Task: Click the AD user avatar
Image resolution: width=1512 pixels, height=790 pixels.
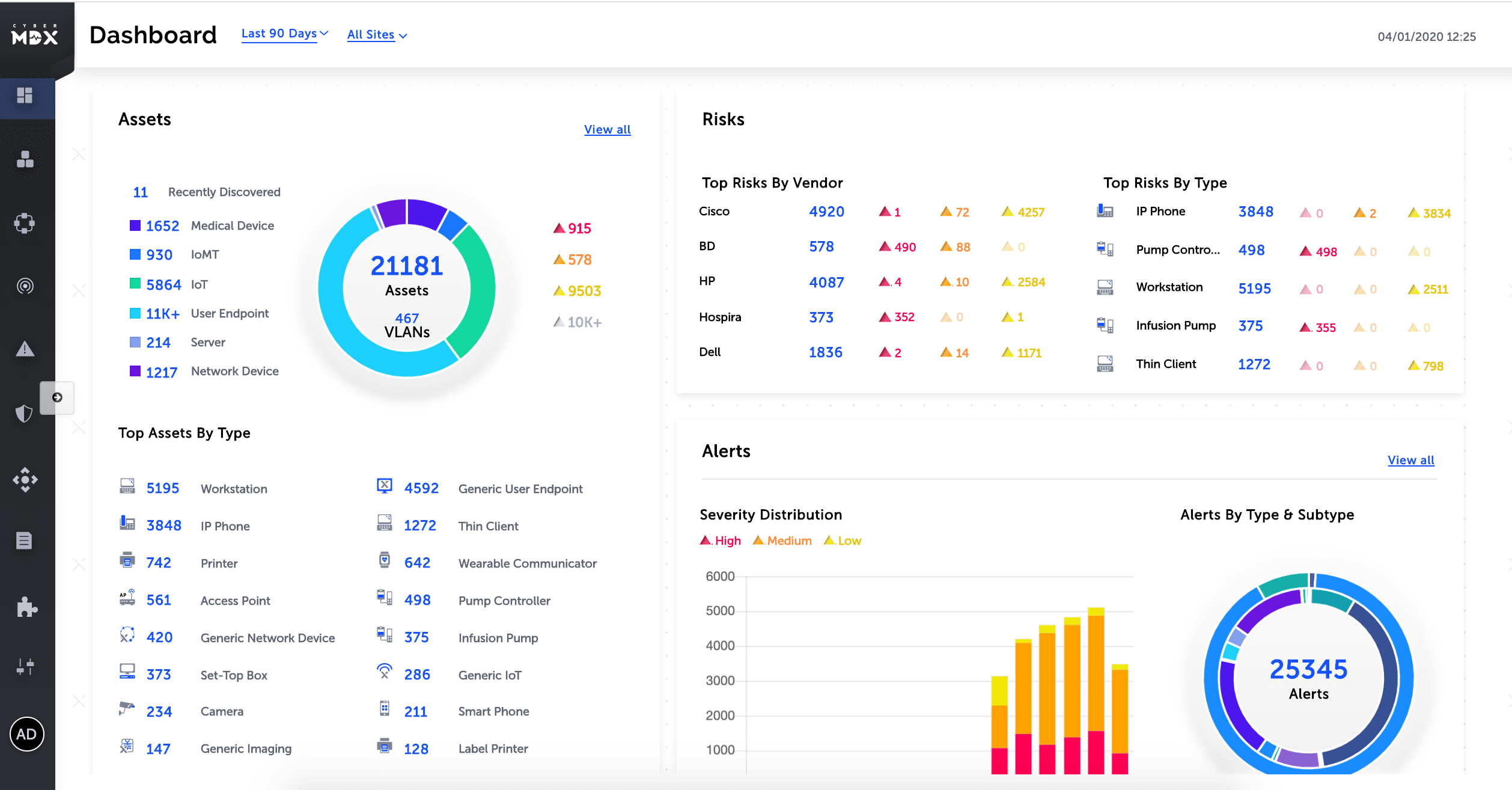Action: (26, 733)
